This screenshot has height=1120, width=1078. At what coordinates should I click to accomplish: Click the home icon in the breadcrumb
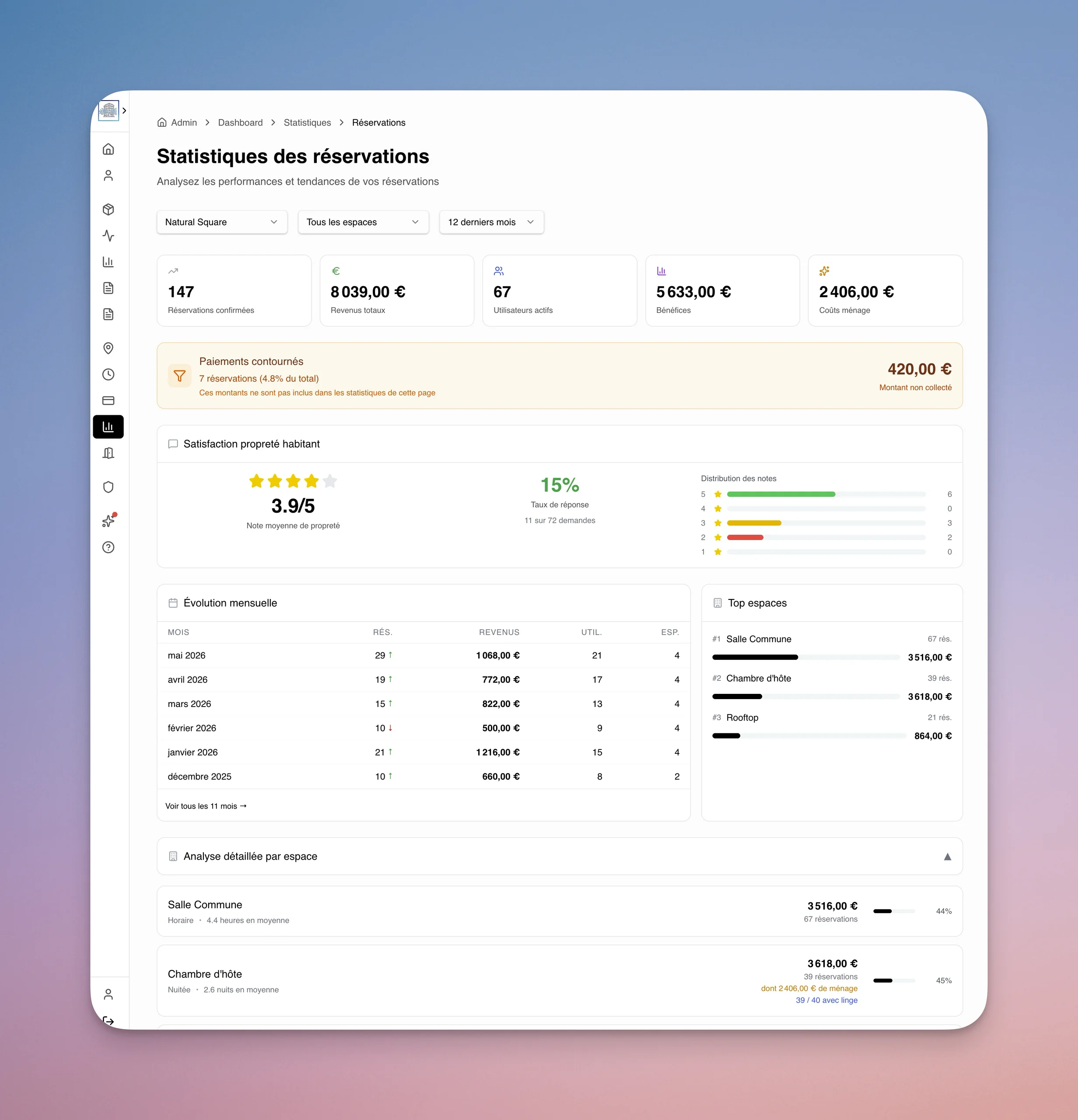pos(162,122)
